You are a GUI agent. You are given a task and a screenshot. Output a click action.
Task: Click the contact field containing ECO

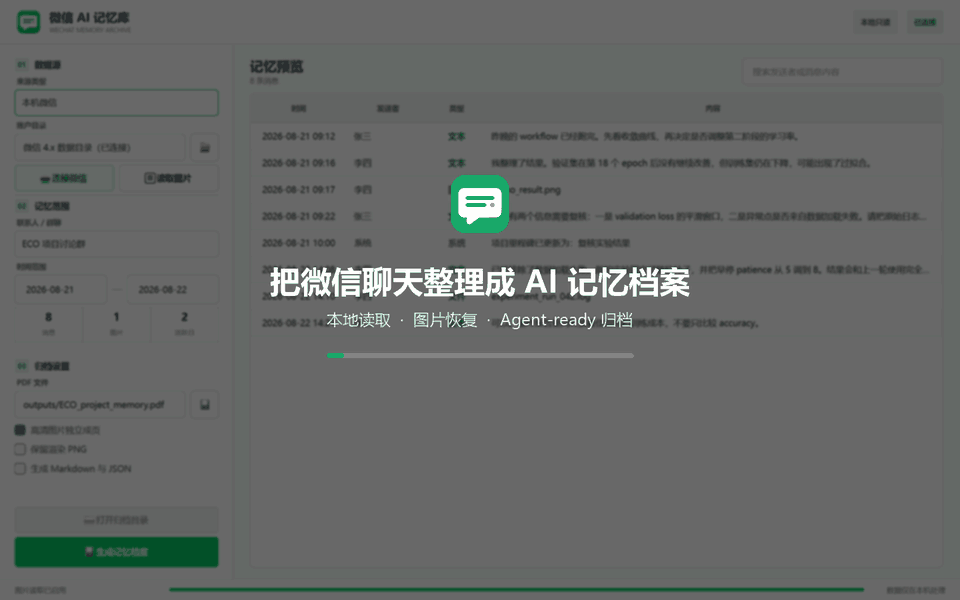click(x=116, y=244)
